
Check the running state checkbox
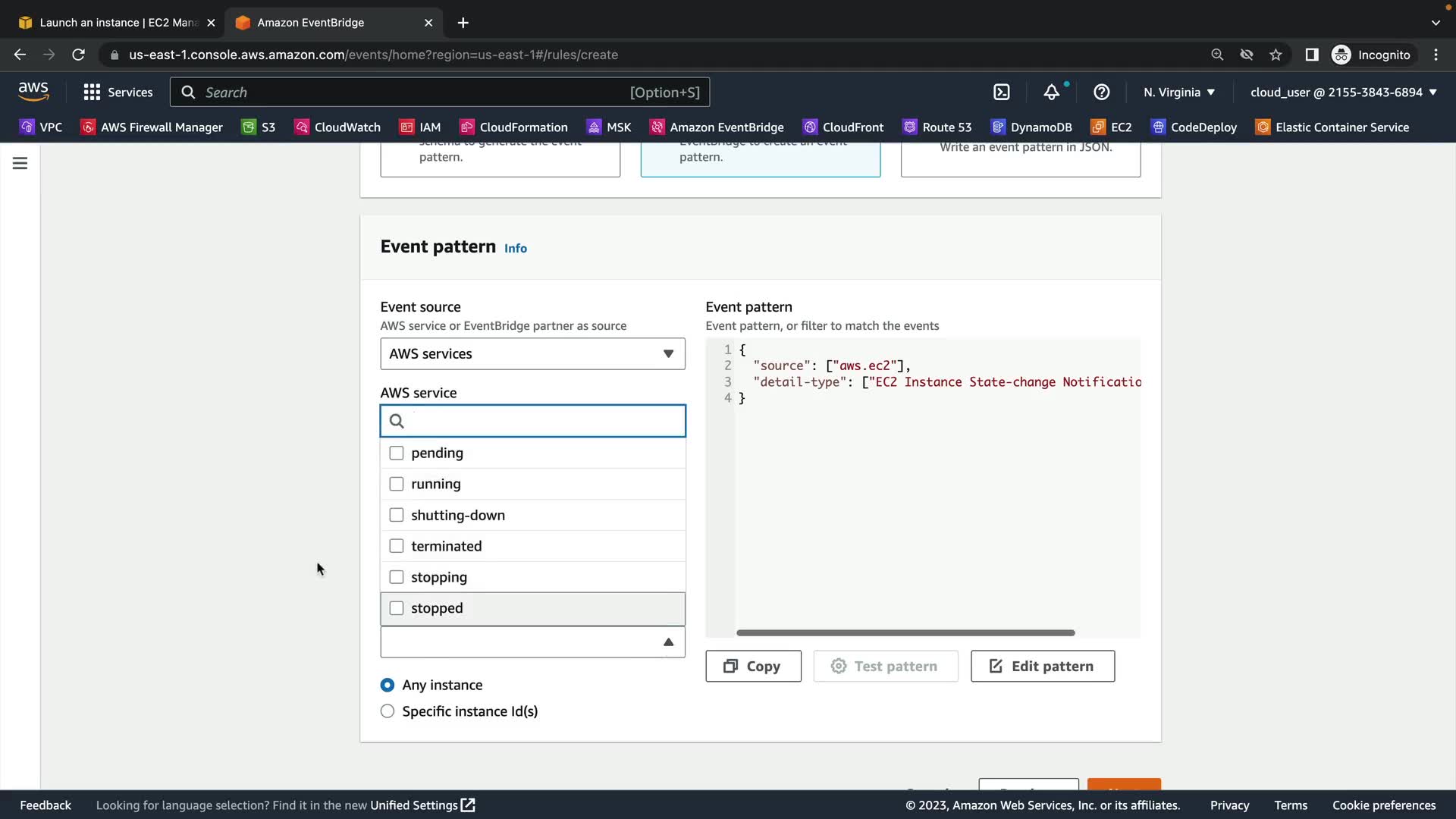pyautogui.click(x=396, y=484)
